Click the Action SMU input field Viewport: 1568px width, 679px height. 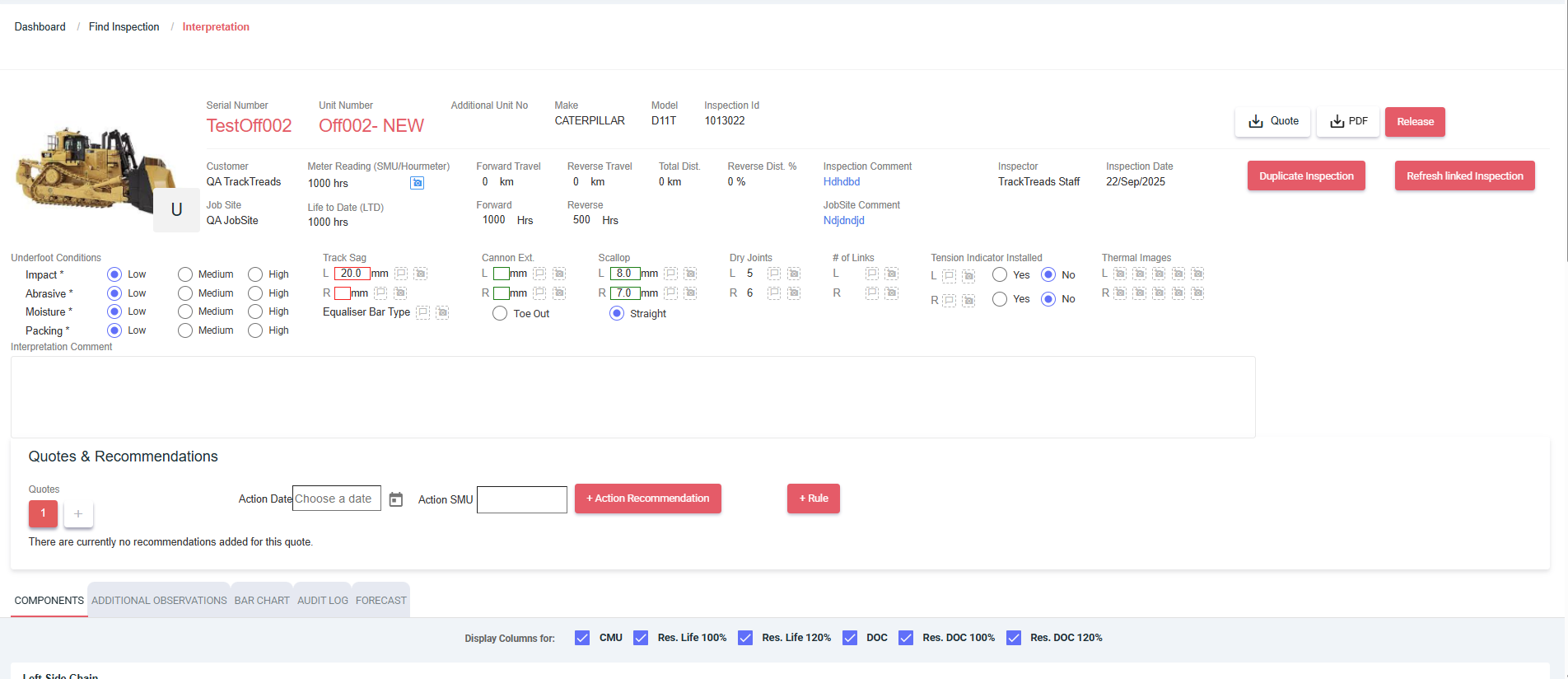click(x=522, y=499)
